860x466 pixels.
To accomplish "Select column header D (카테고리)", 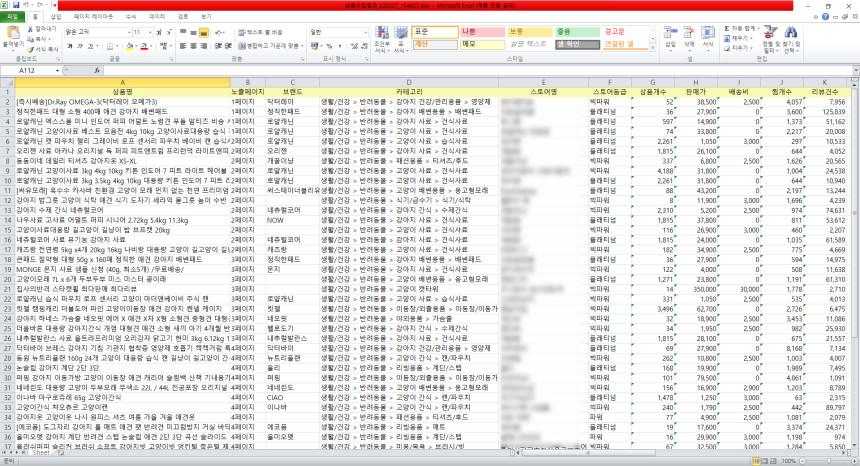I will tap(409, 82).
